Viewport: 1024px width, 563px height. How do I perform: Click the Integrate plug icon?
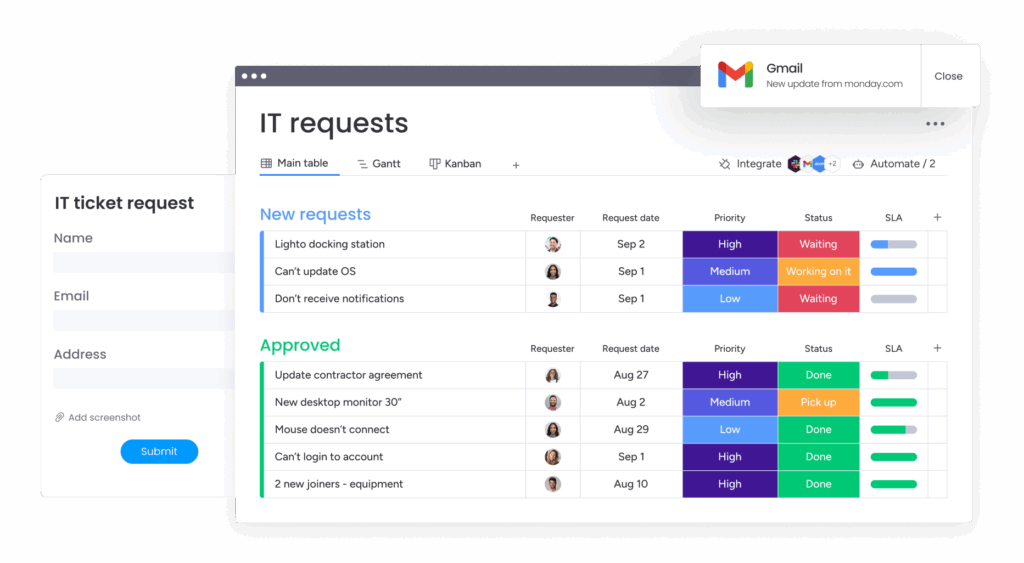[724, 164]
